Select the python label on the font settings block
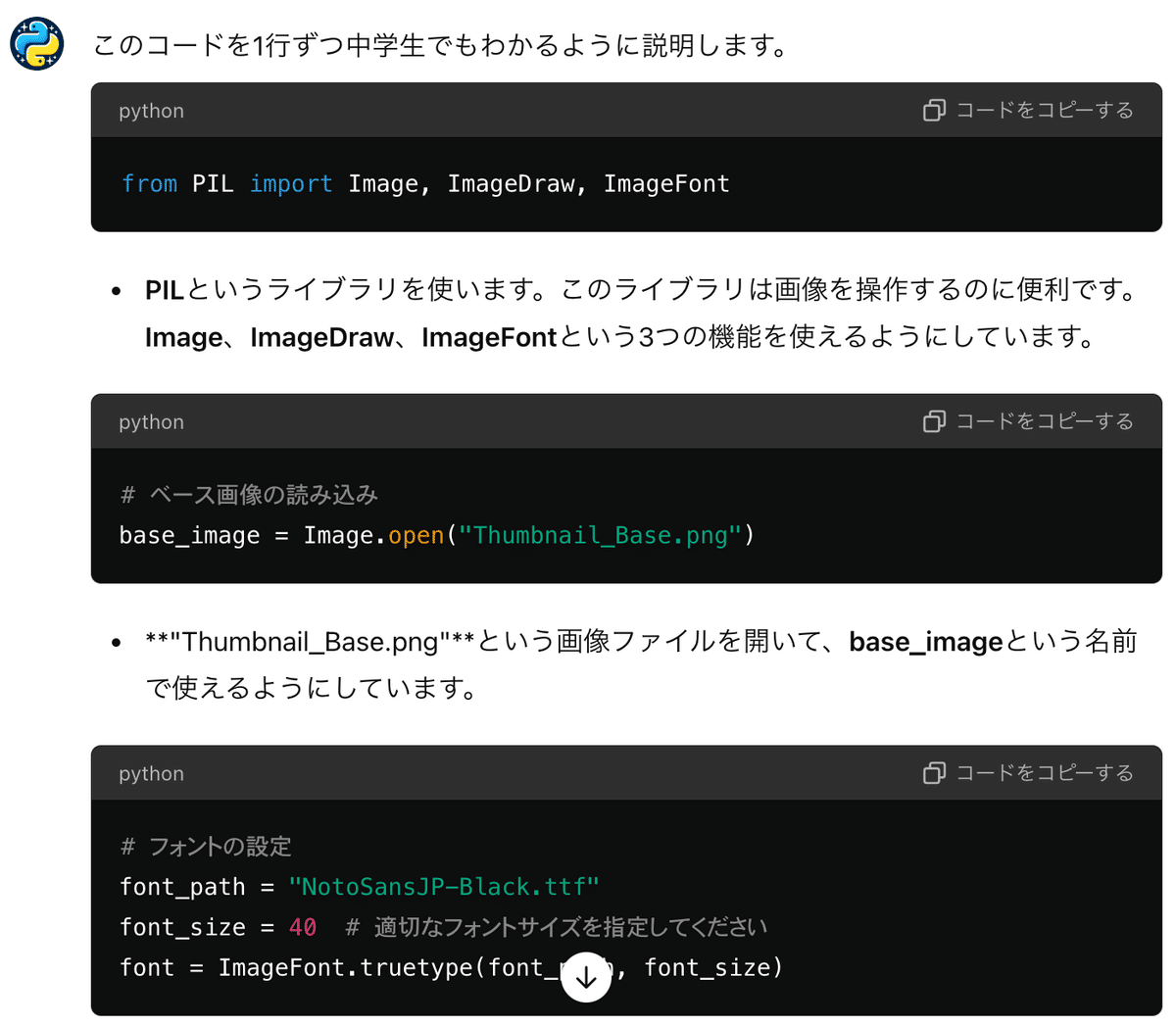 tap(151, 773)
